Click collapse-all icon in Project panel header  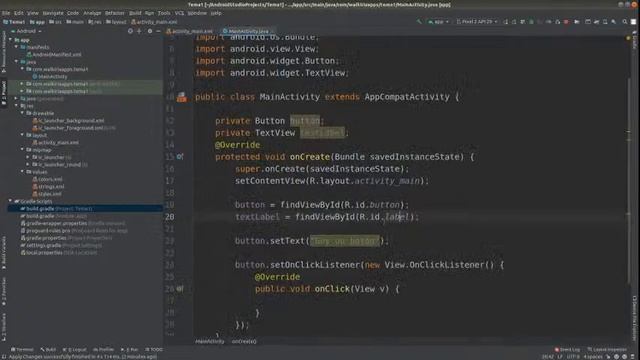click(x=139, y=31)
